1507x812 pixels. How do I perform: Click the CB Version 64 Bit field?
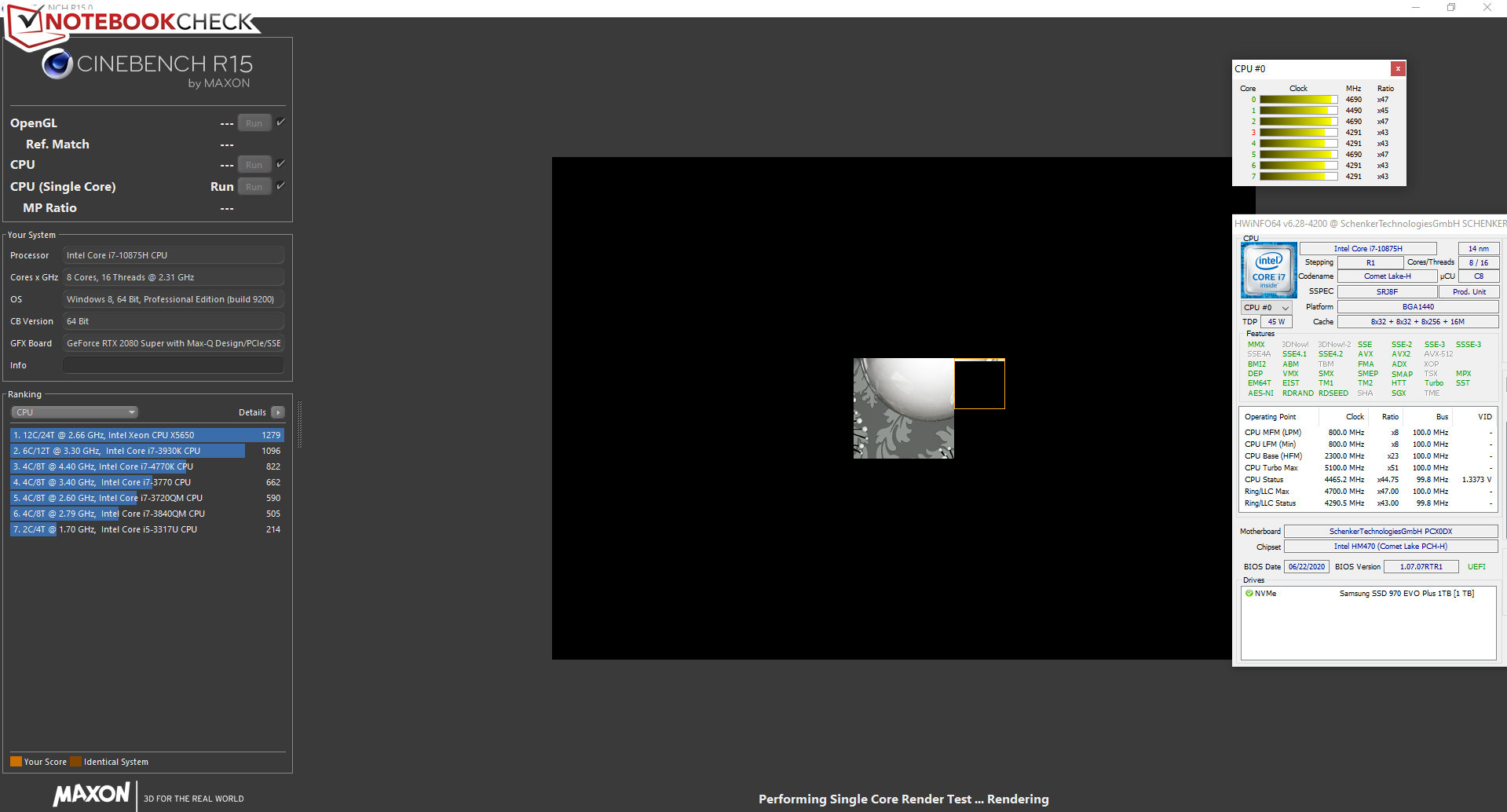[x=174, y=321]
